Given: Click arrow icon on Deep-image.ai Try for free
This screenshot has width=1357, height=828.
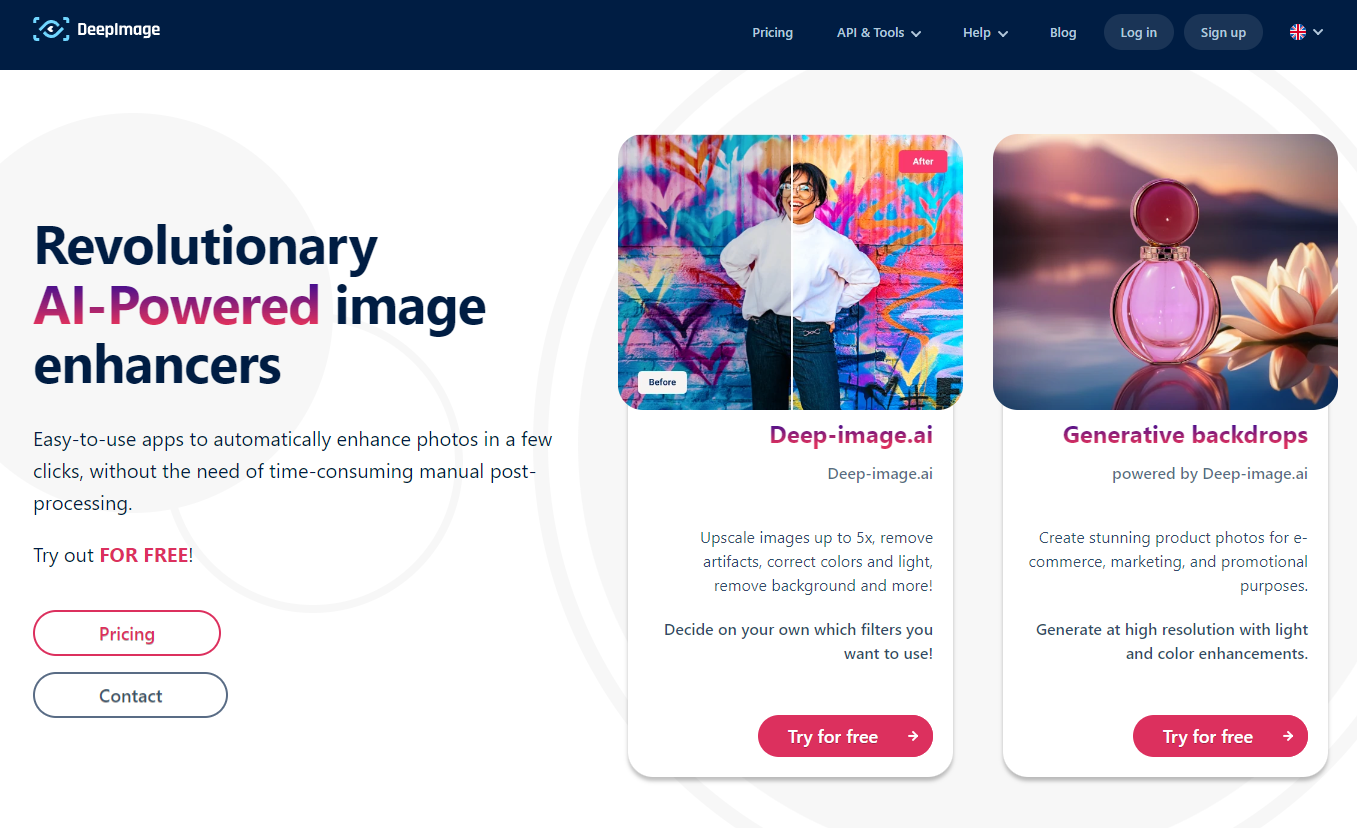Looking at the screenshot, I should click(913, 736).
